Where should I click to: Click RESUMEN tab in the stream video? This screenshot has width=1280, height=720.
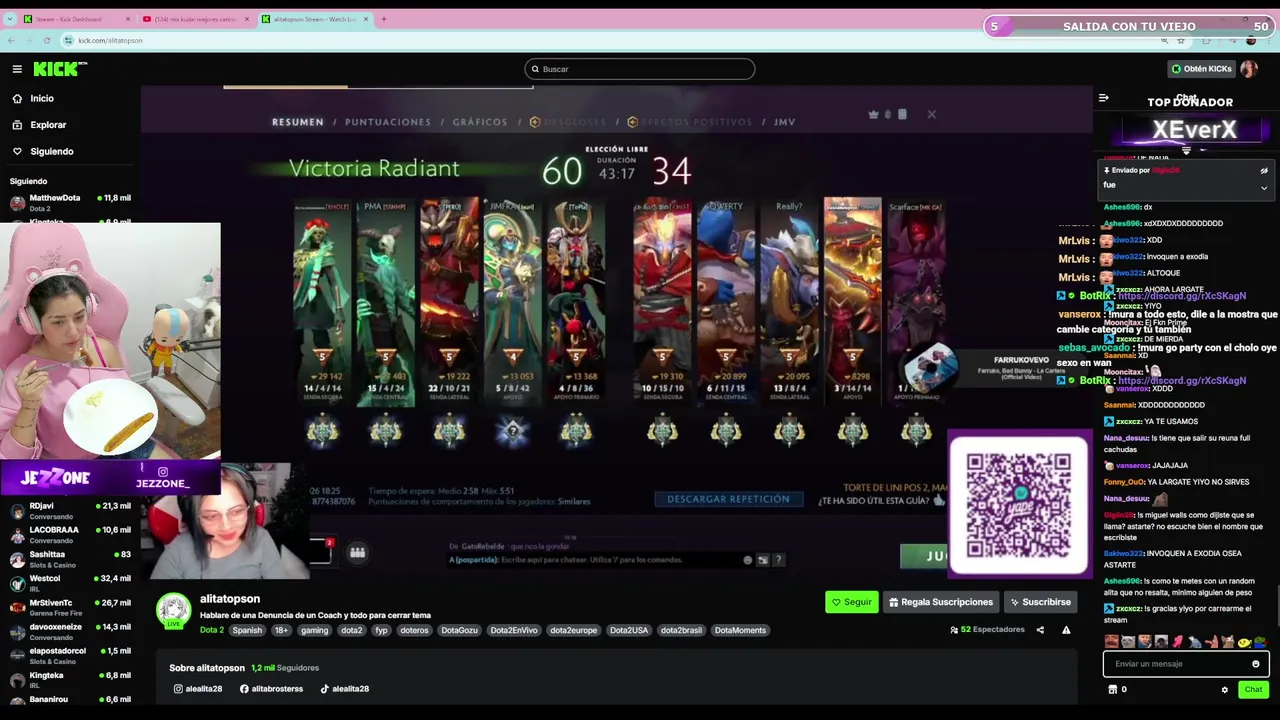pyautogui.click(x=298, y=122)
